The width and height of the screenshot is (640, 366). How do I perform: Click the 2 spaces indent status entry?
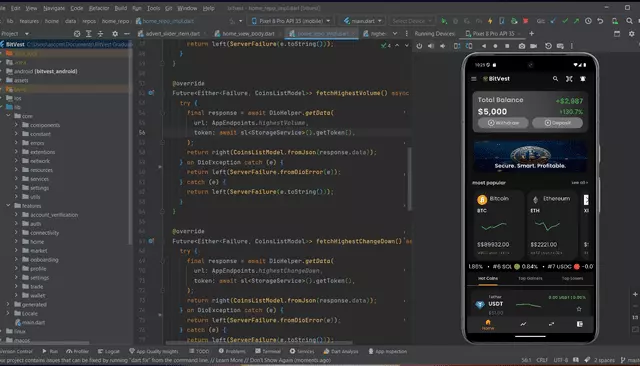coord(604,360)
